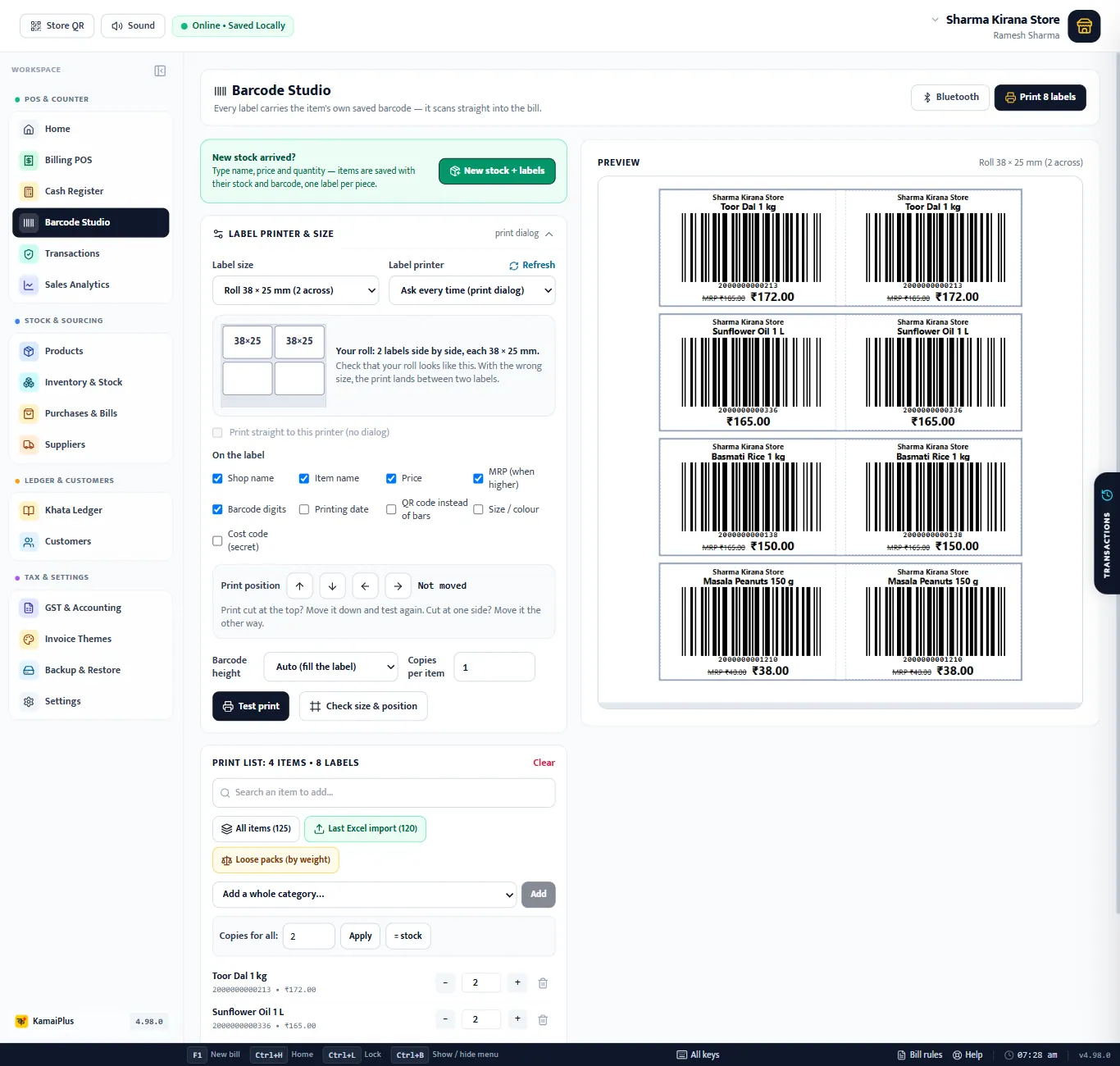Image resolution: width=1120 pixels, height=1066 pixels.
Task: Show All keys shortcut list
Action: coord(698,1055)
